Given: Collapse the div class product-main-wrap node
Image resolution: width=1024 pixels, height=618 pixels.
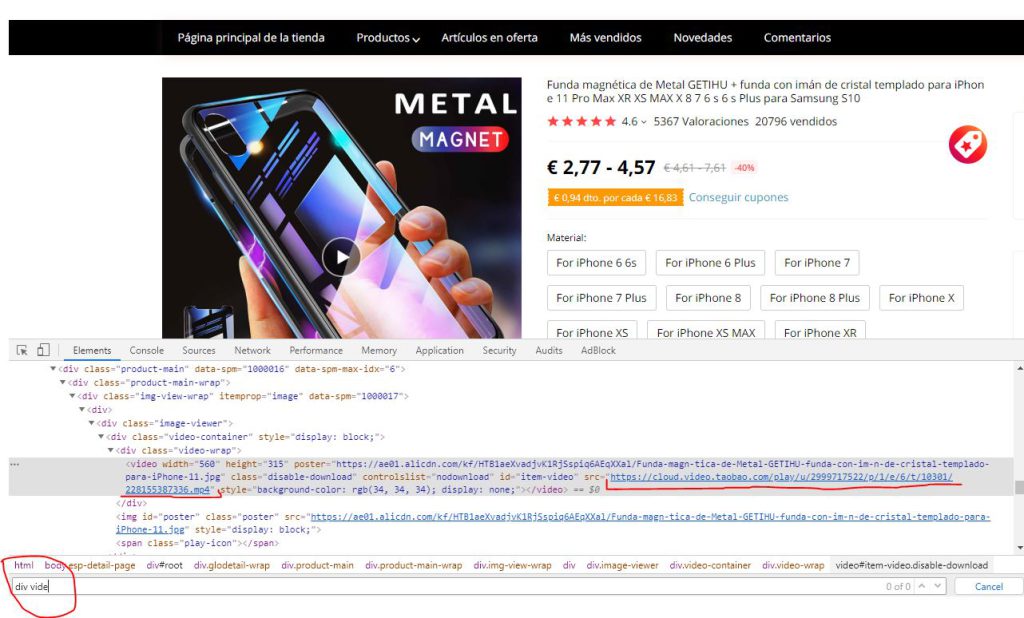Looking at the screenshot, I should (x=63, y=383).
